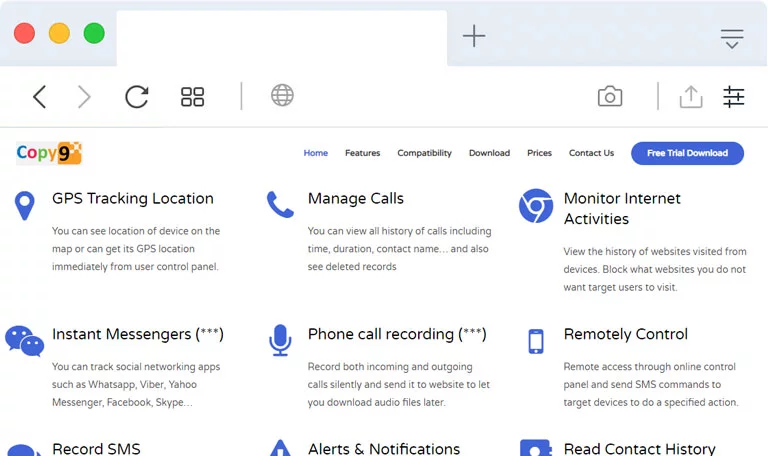Open the tab grid overview icon
Screen dimensions: 768x456
pyautogui.click(x=192, y=96)
